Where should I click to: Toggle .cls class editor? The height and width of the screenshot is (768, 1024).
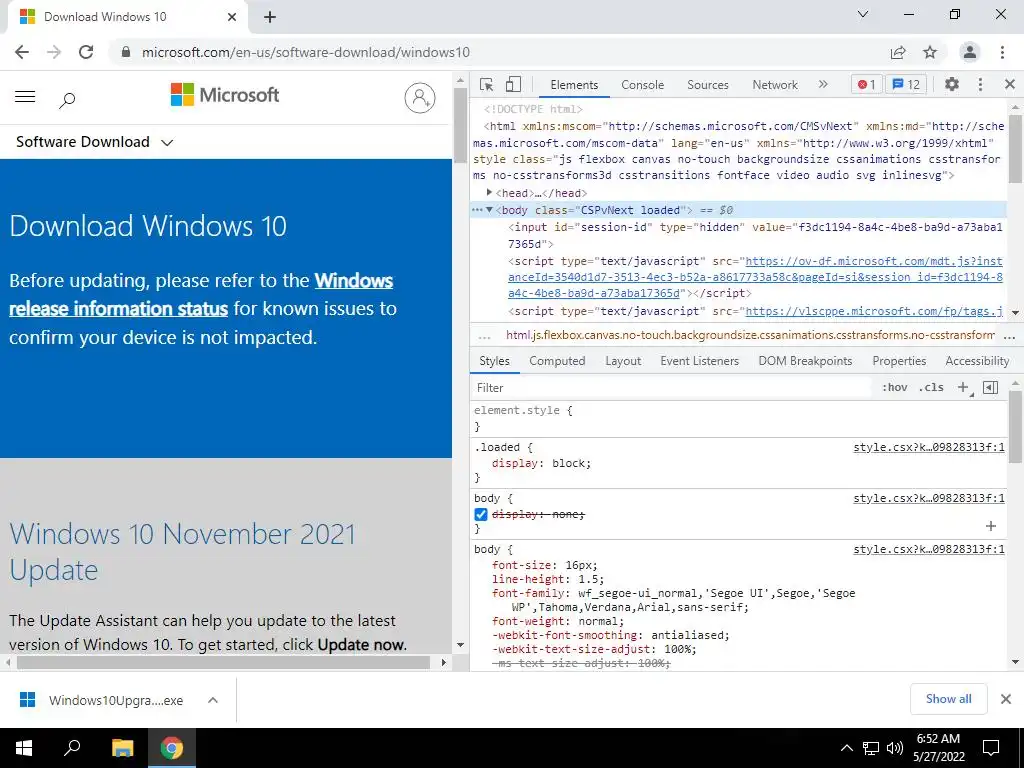[931, 387]
